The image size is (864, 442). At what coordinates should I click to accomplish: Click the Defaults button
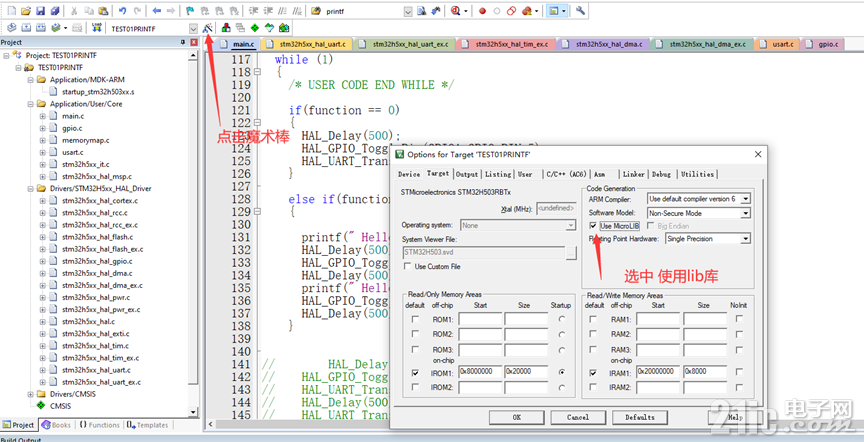640,417
